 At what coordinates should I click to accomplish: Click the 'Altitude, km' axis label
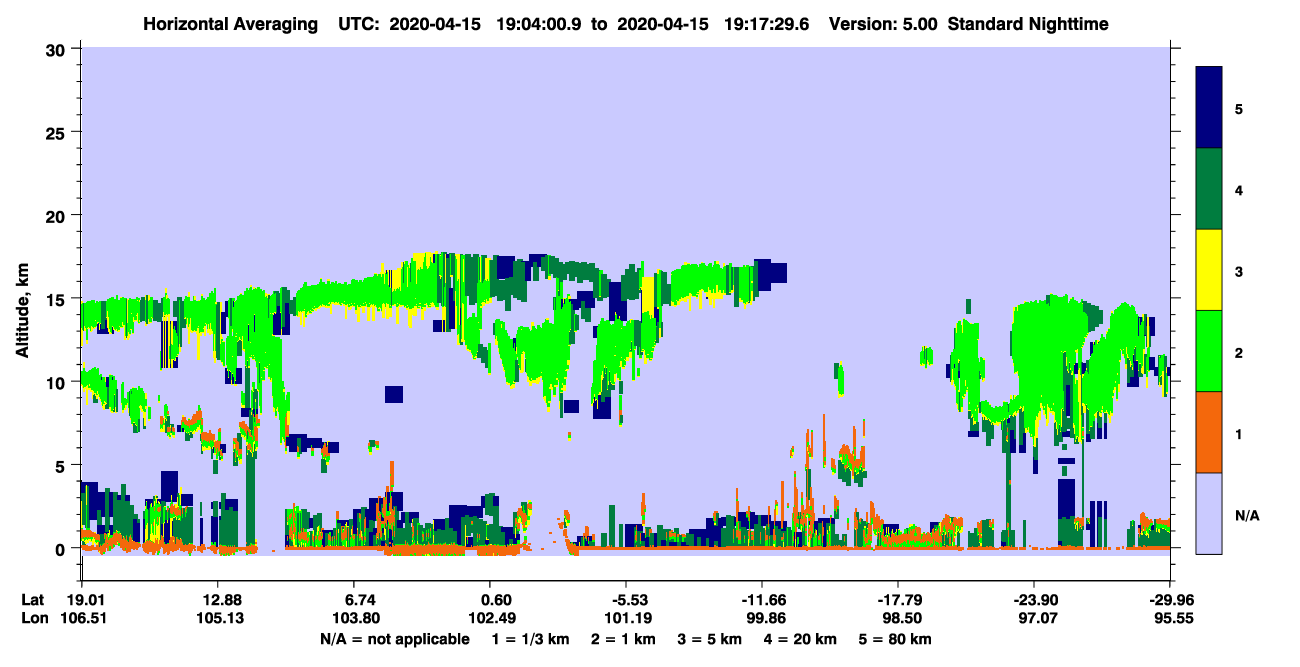21,309
